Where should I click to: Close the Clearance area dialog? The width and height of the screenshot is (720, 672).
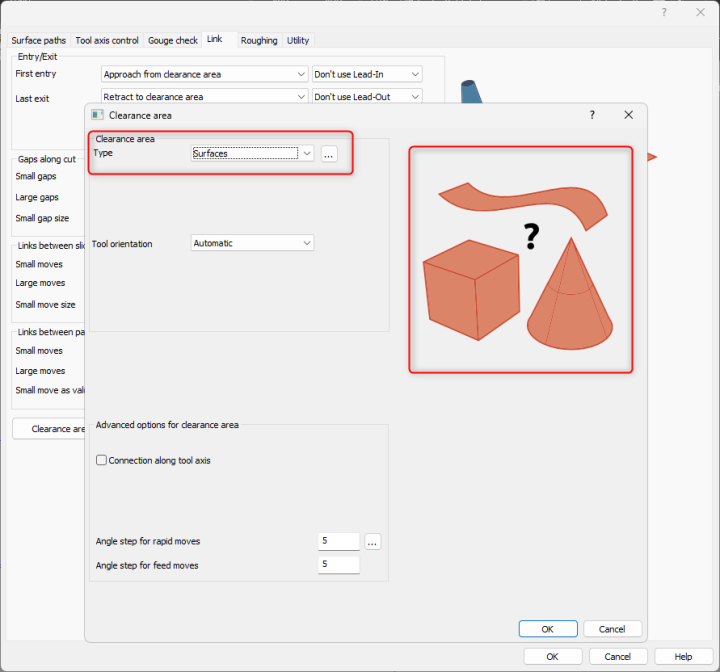628,115
